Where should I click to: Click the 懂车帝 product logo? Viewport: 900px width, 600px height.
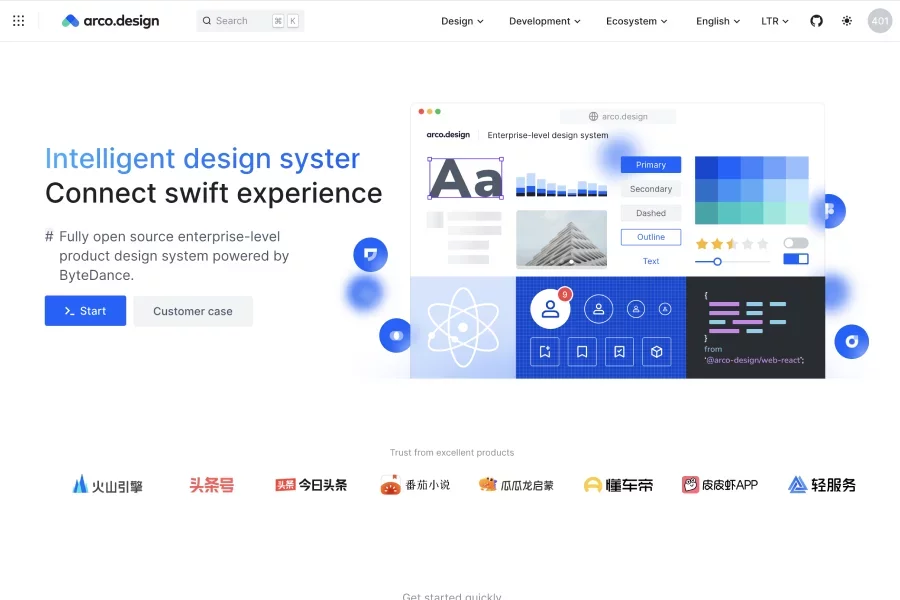click(618, 485)
